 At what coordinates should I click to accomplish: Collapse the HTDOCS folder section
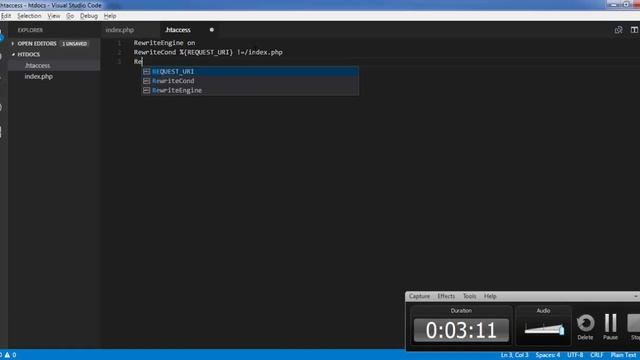click(13, 54)
